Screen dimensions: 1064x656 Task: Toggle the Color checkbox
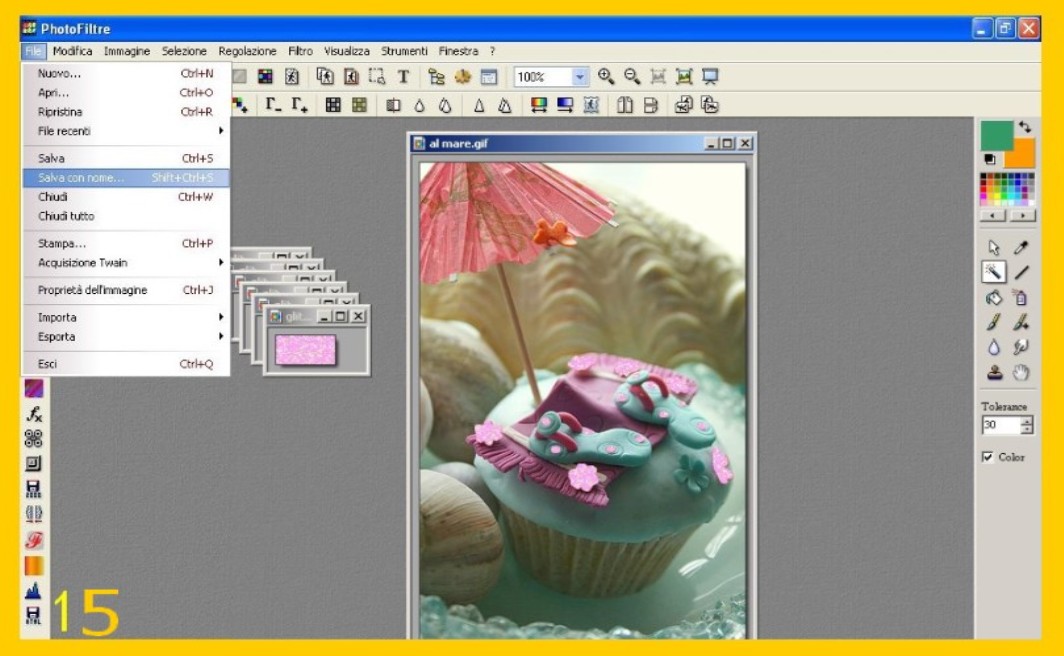click(x=987, y=457)
